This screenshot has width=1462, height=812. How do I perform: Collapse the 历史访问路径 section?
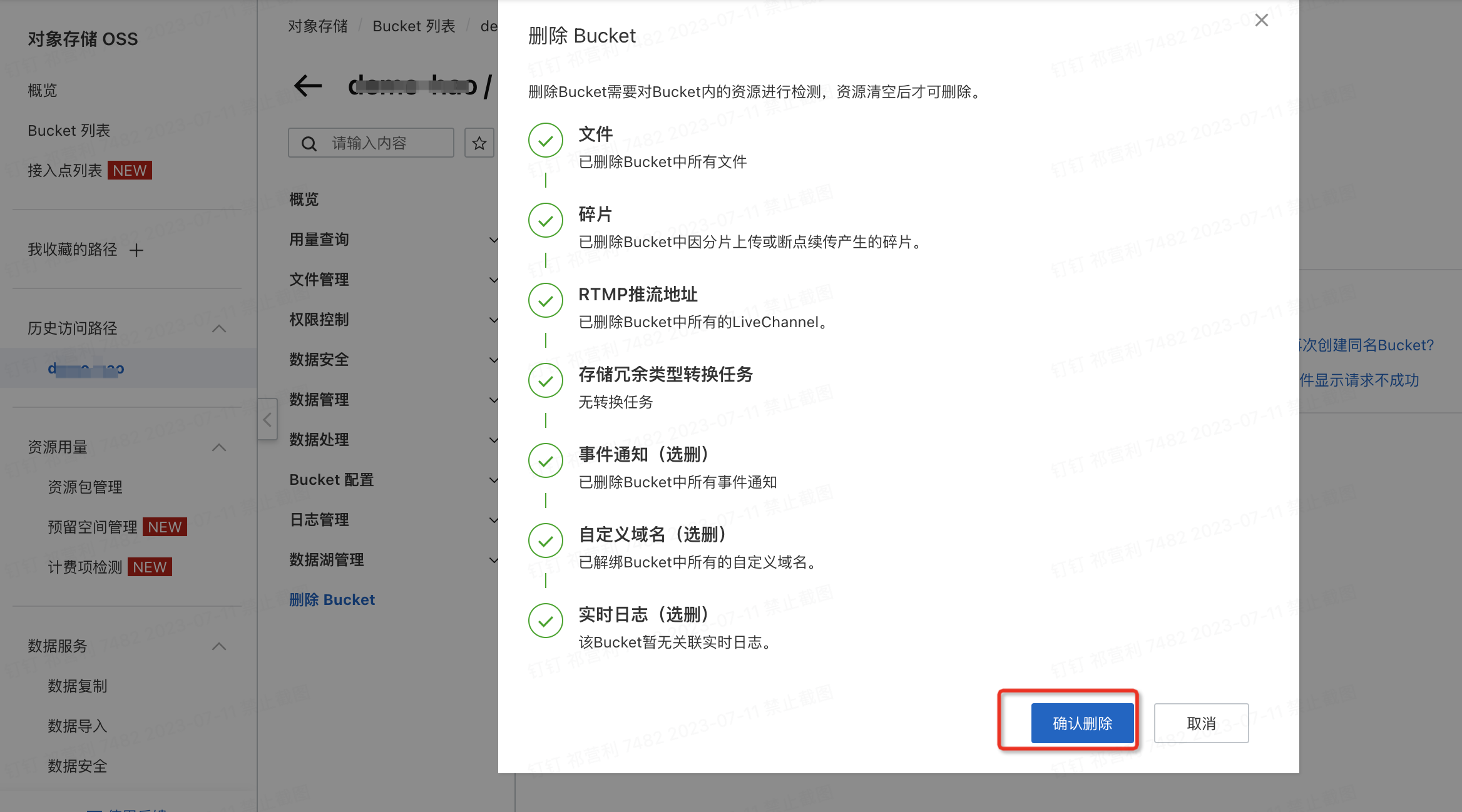pos(219,328)
